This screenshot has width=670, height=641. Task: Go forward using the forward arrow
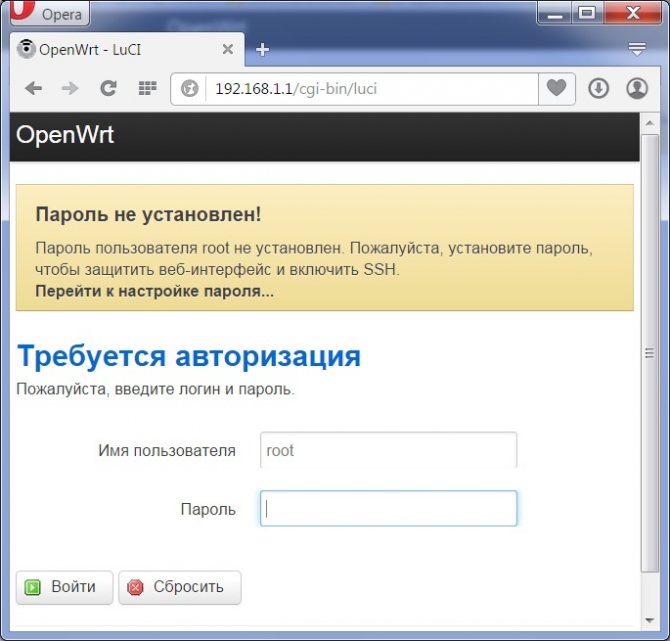tap(70, 88)
